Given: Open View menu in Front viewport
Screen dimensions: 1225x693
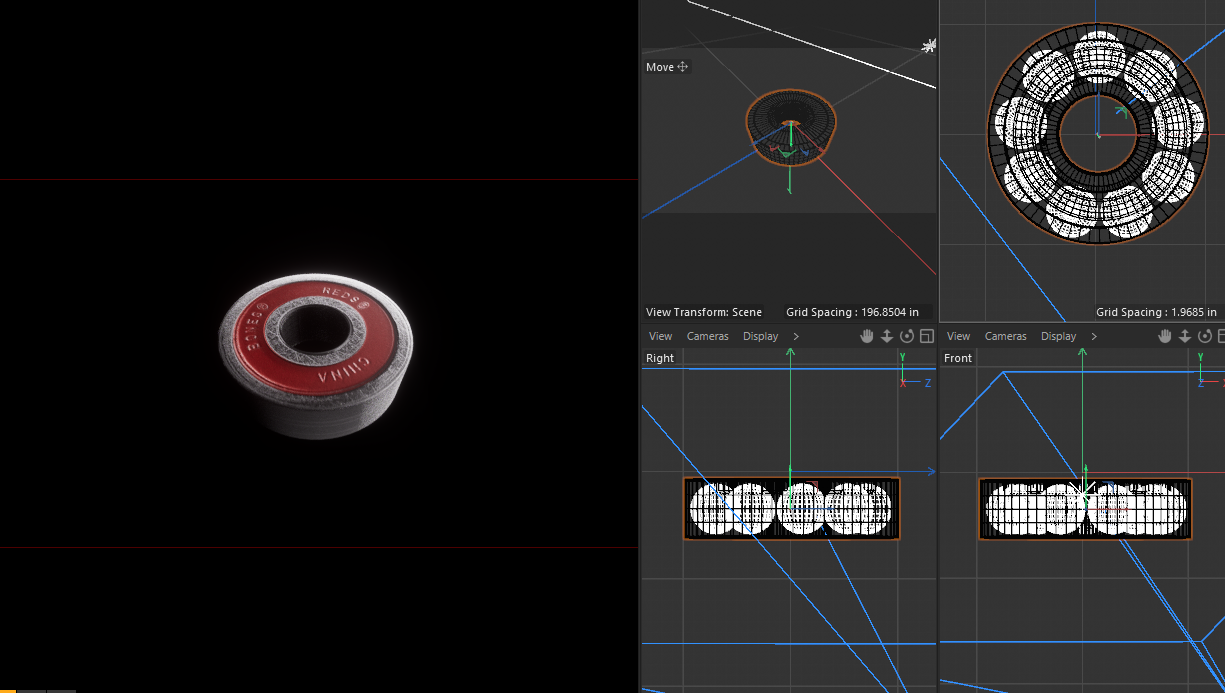Looking at the screenshot, I should point(958,336).
